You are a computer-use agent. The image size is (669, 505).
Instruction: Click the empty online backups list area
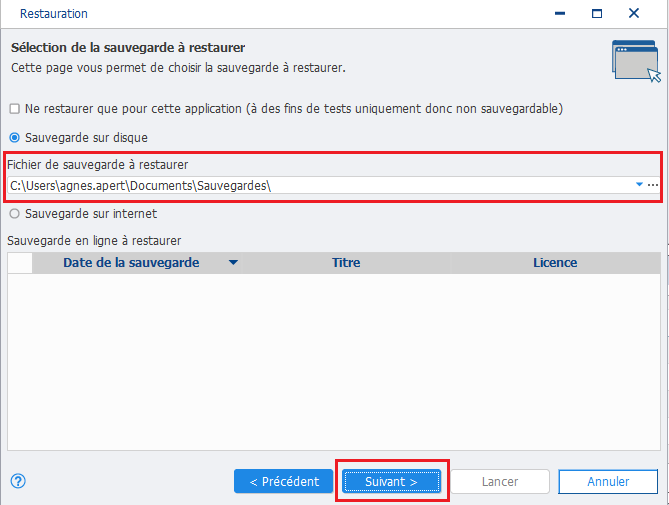click(x=334, y=362)
